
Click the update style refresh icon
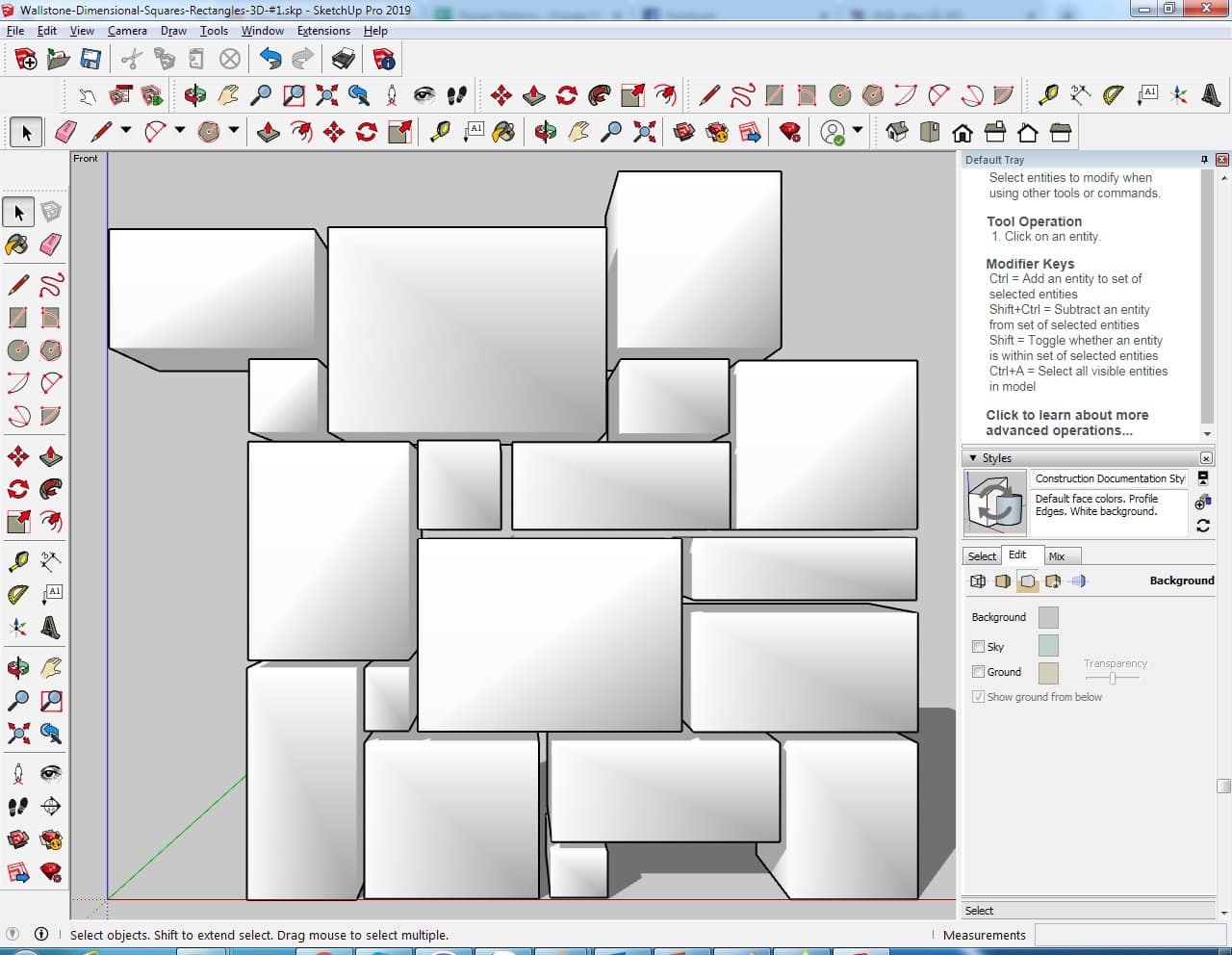click(x=1202, y=526)
